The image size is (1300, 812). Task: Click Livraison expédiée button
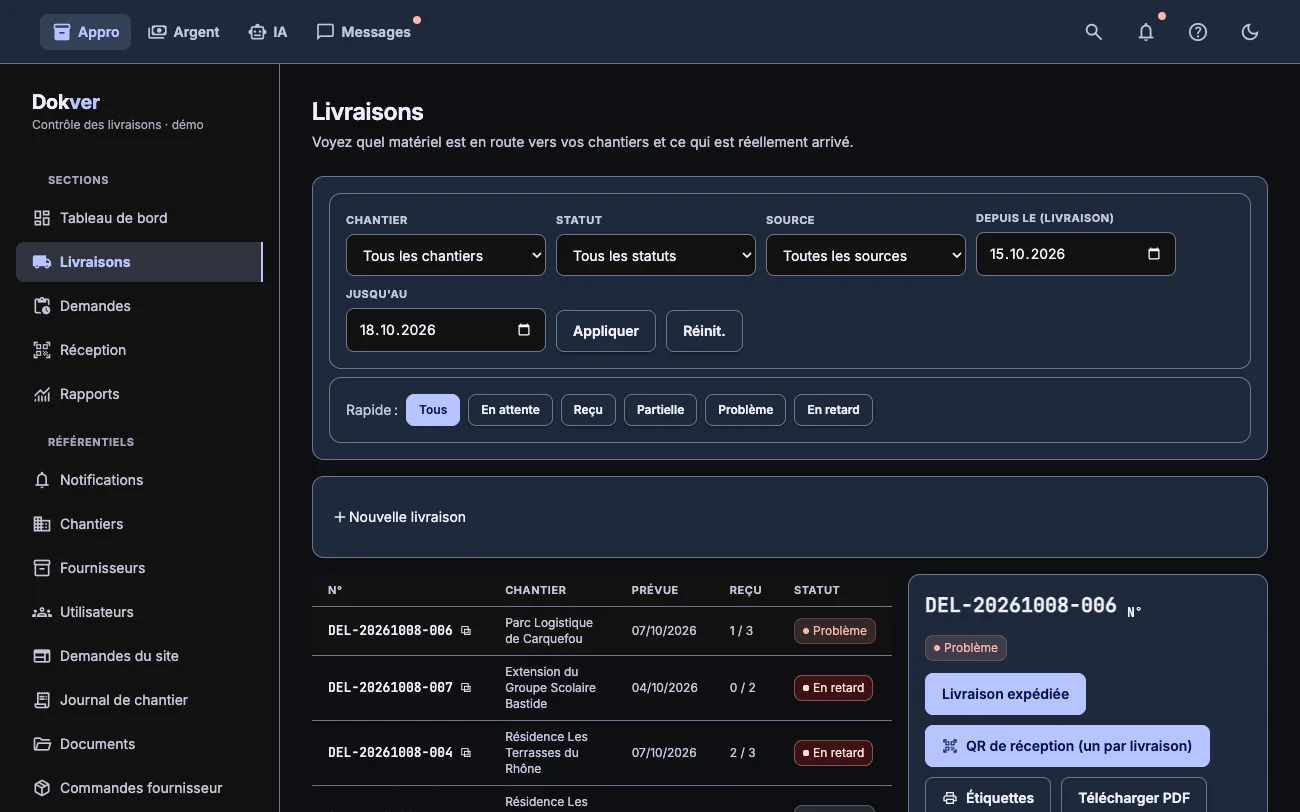pos(1005,694)
